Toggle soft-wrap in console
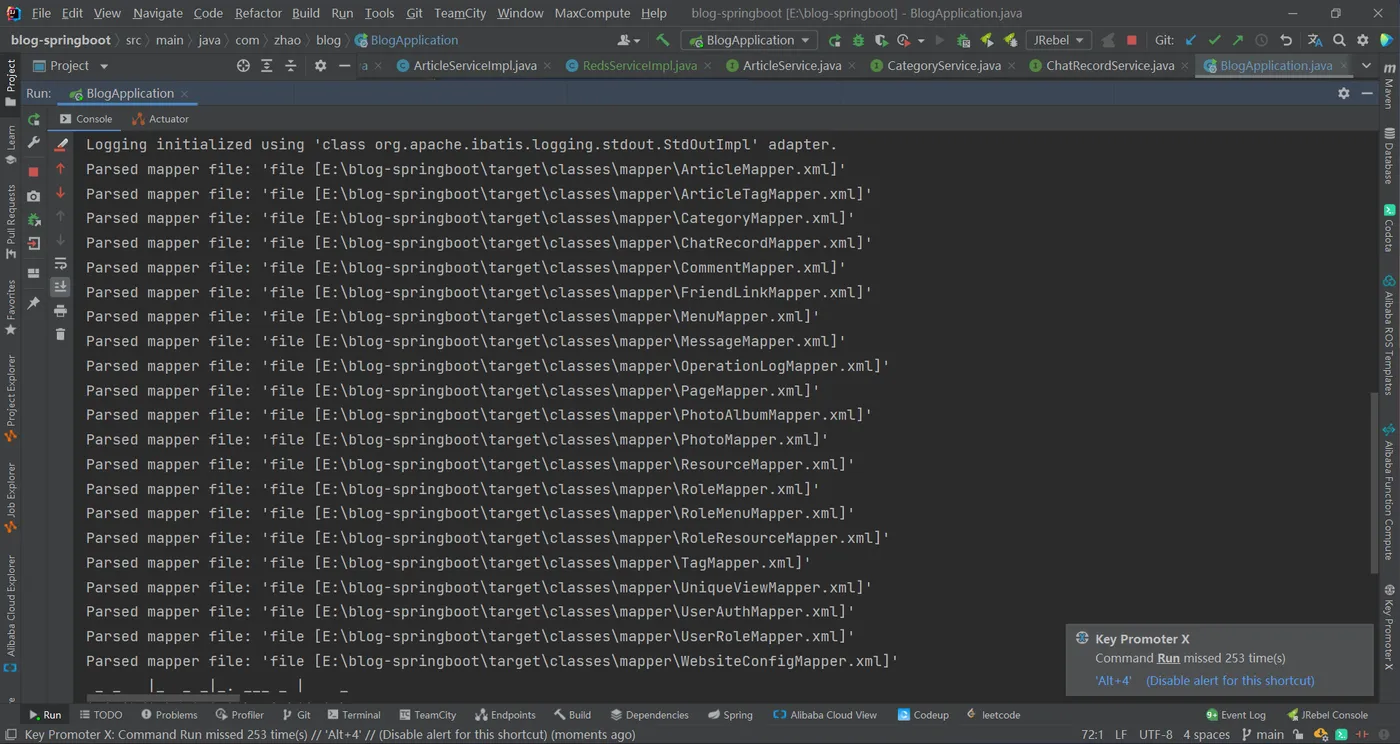This screenshot has height=744, width=1400. coord(61,263)
